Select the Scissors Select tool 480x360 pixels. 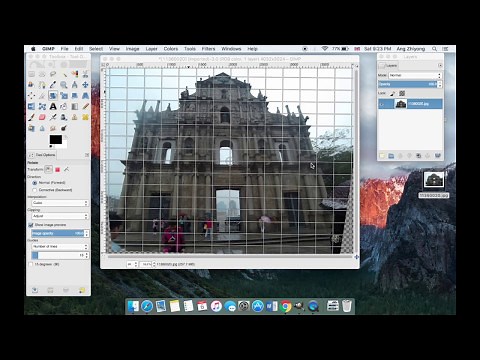[85, 74]
